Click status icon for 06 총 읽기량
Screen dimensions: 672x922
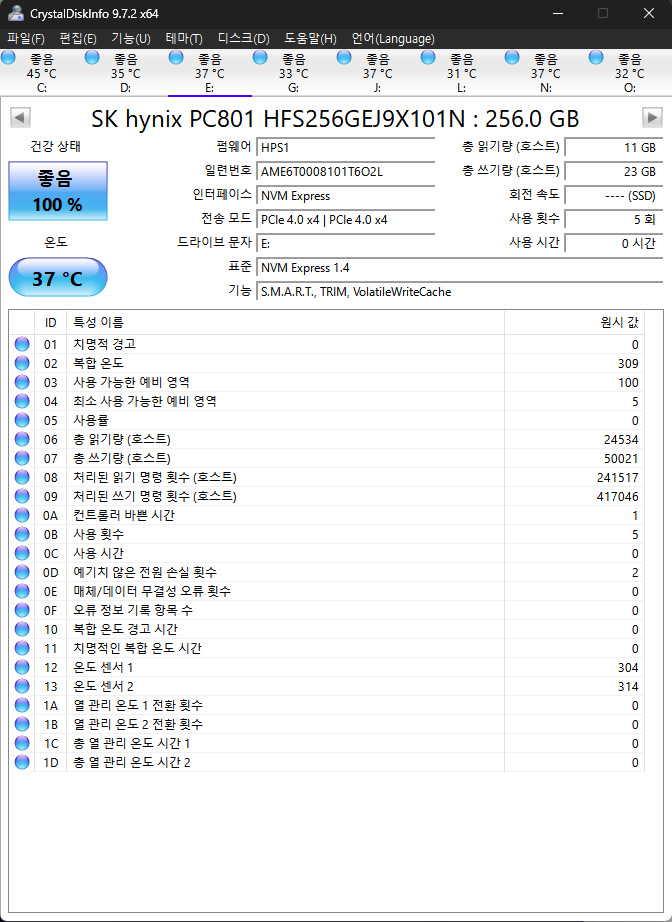22,439
